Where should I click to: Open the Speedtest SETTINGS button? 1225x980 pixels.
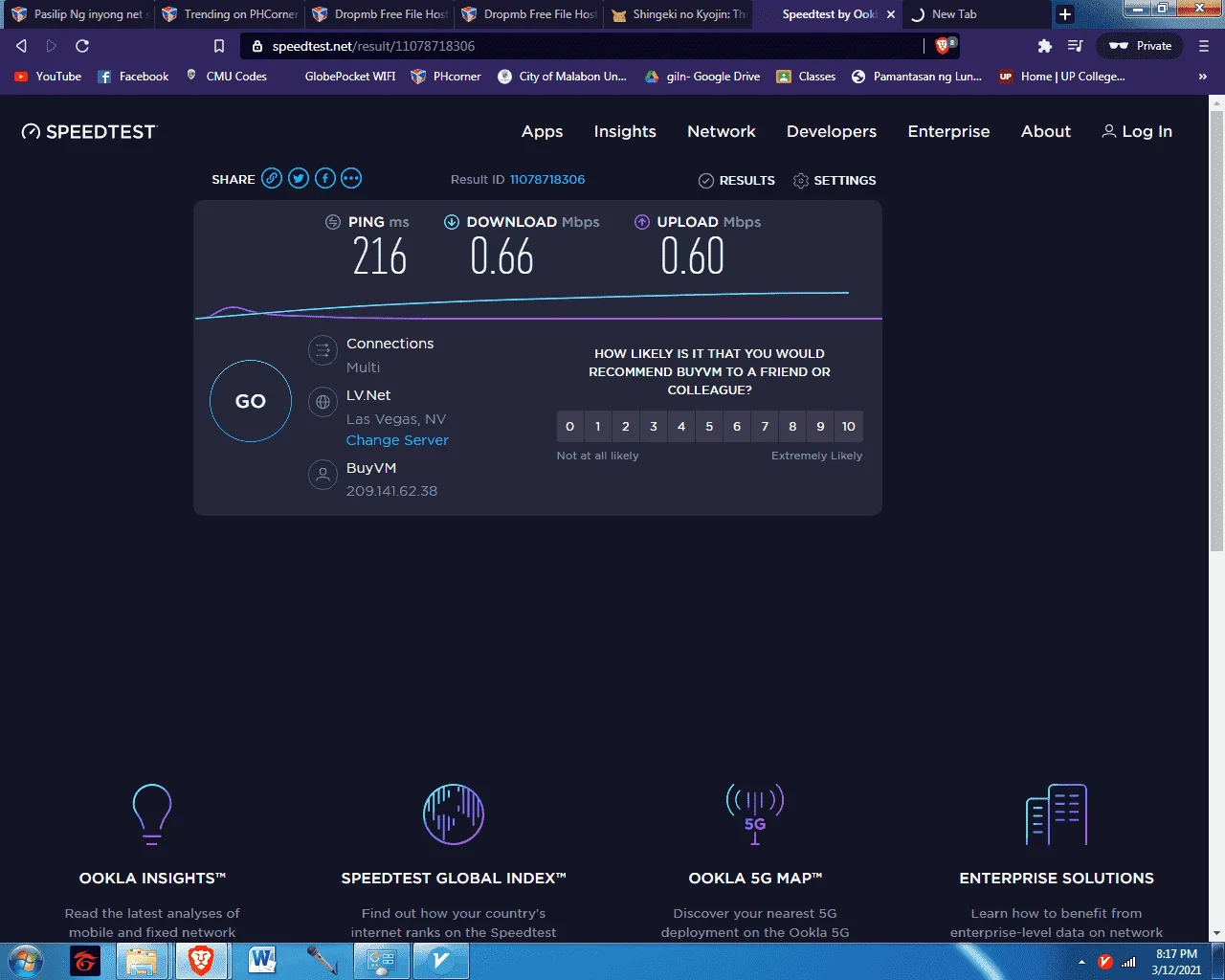[835, 181]
